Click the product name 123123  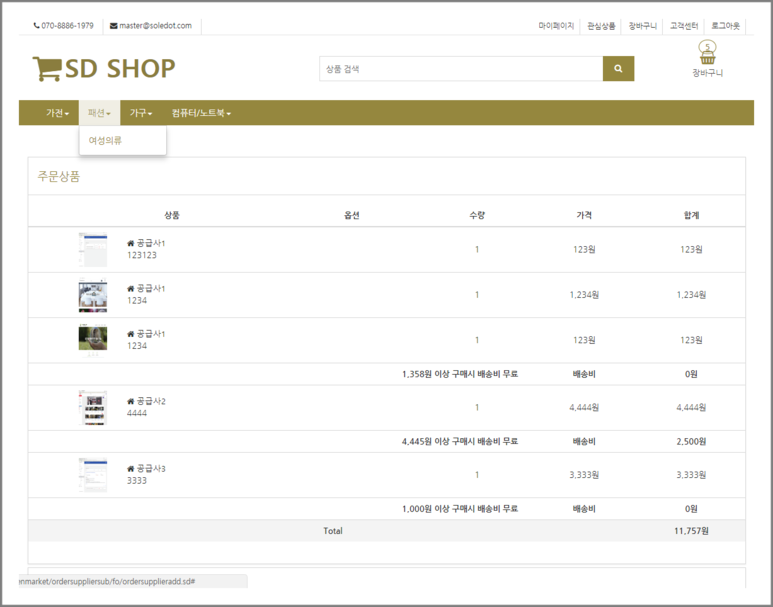pyautogui.click(x=142, y=255)
